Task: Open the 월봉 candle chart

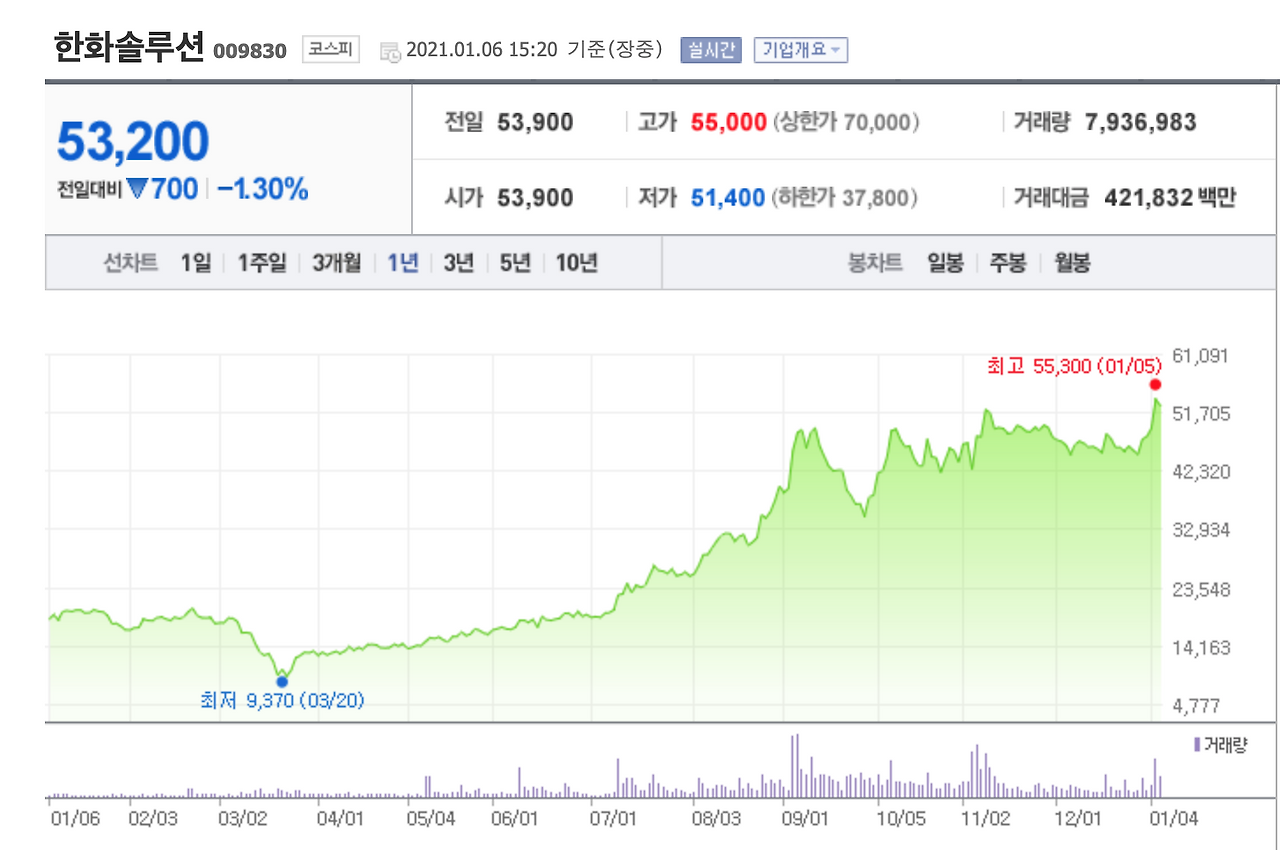Action: (1072, 263)
